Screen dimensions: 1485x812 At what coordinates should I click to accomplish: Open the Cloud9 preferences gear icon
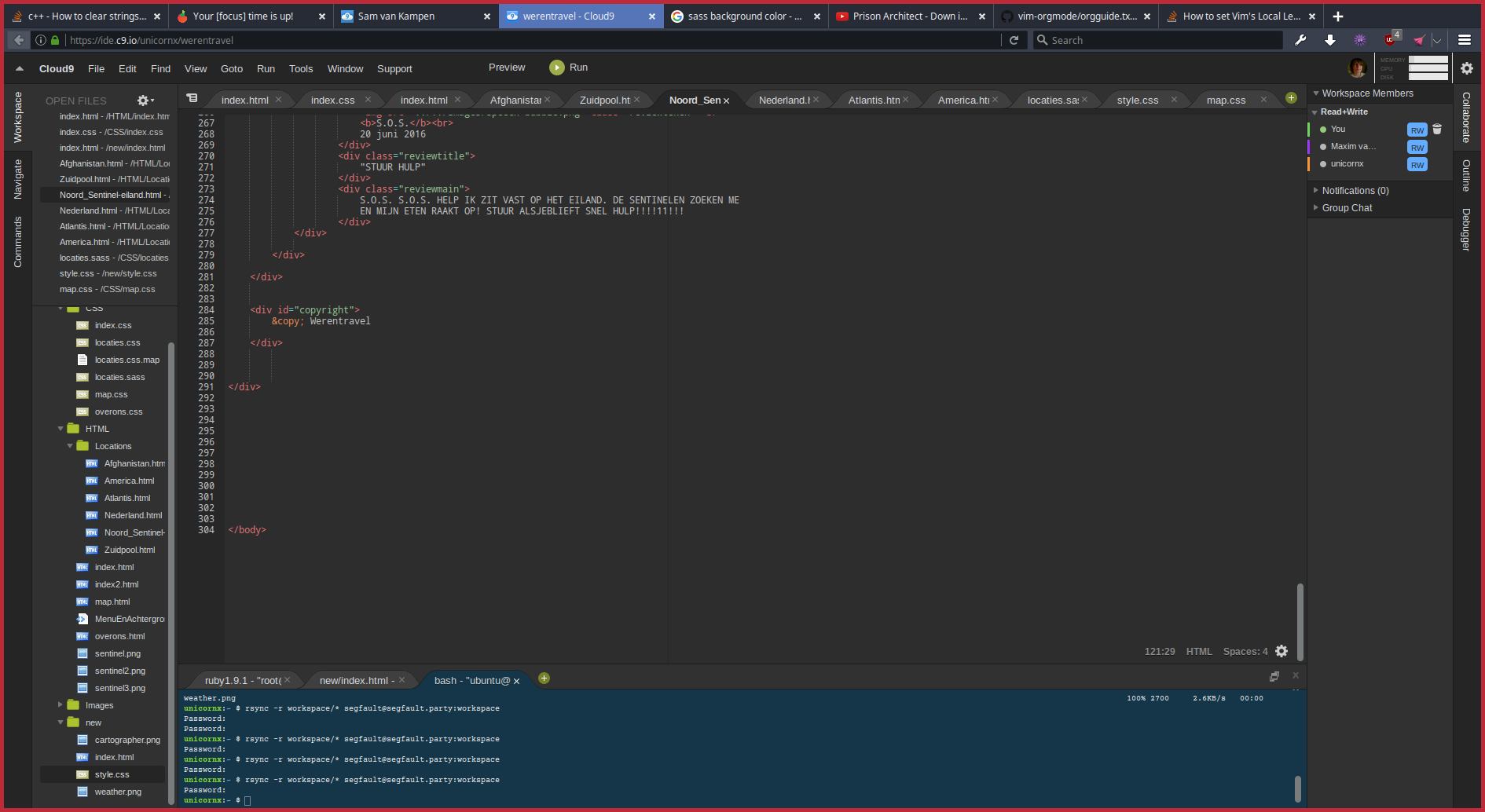(1466, 68)
